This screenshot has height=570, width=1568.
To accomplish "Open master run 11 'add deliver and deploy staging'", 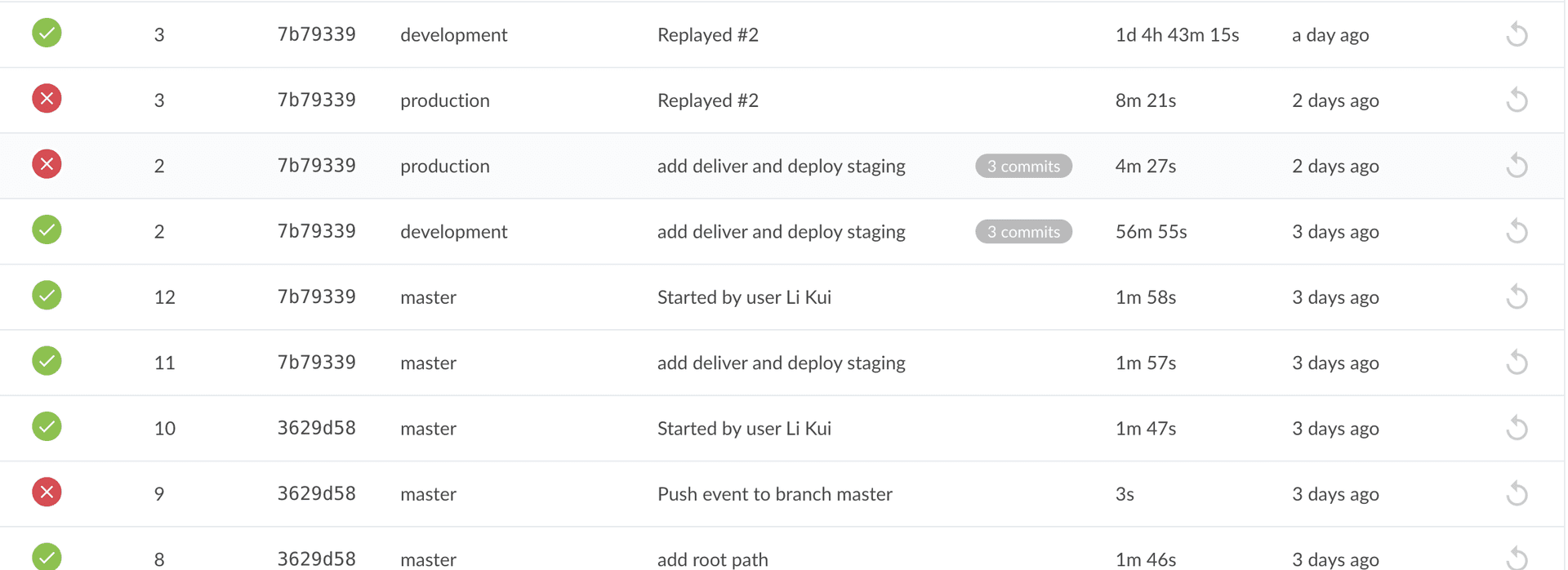I will 781,363.
